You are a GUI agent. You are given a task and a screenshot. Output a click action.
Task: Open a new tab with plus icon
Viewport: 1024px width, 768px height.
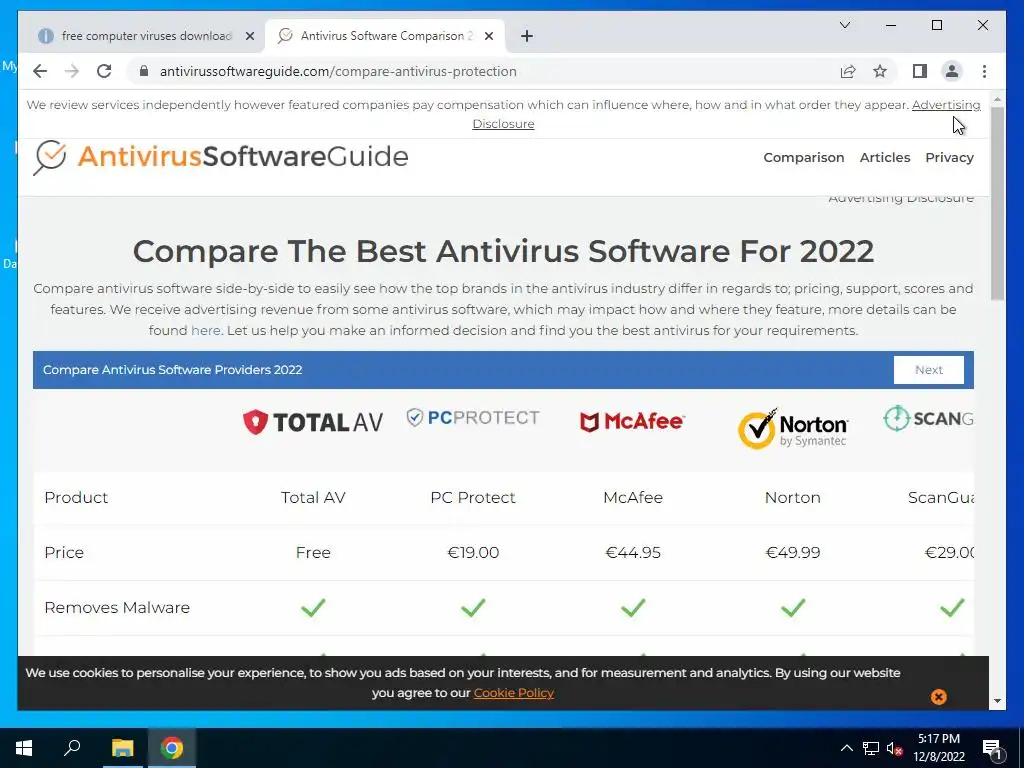pyautogui.click(x=527, y=36)
